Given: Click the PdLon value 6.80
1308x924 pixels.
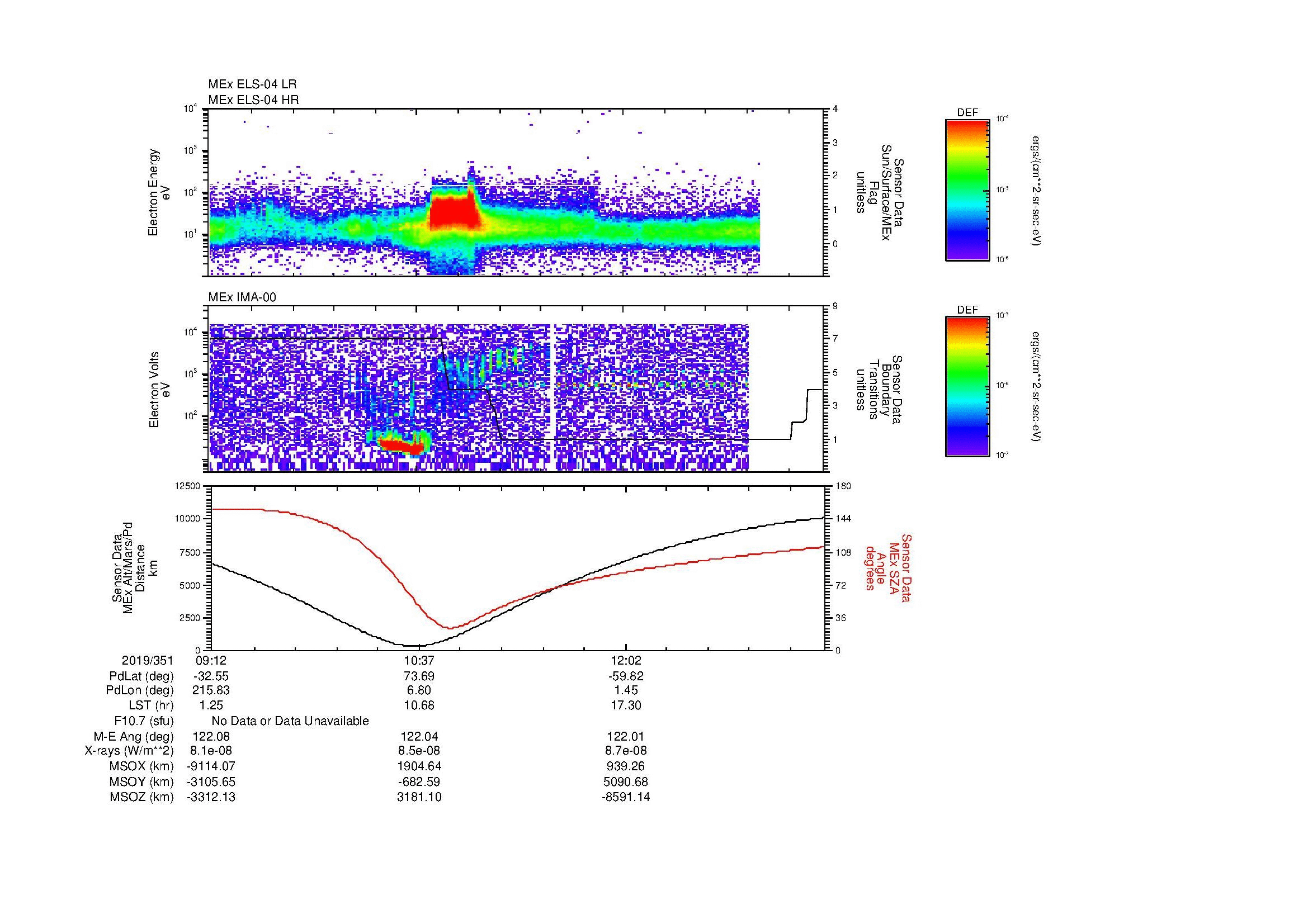Looking at the screenshot, I should tap(419, 690).
